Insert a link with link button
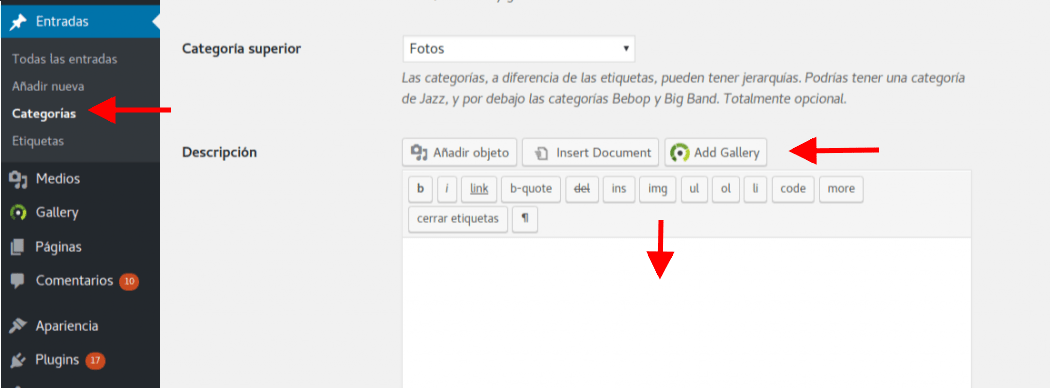 [x=479, y=189]
